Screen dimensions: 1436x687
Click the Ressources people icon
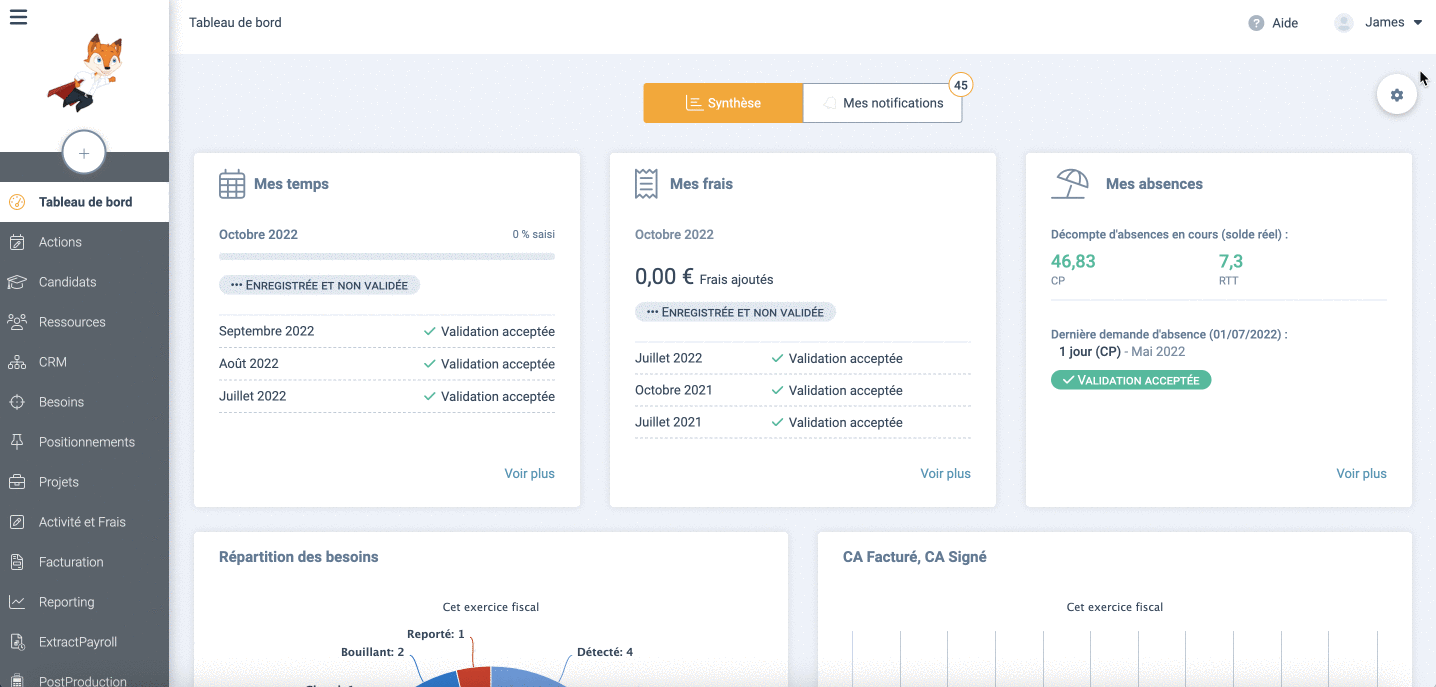tap(17, 322)
